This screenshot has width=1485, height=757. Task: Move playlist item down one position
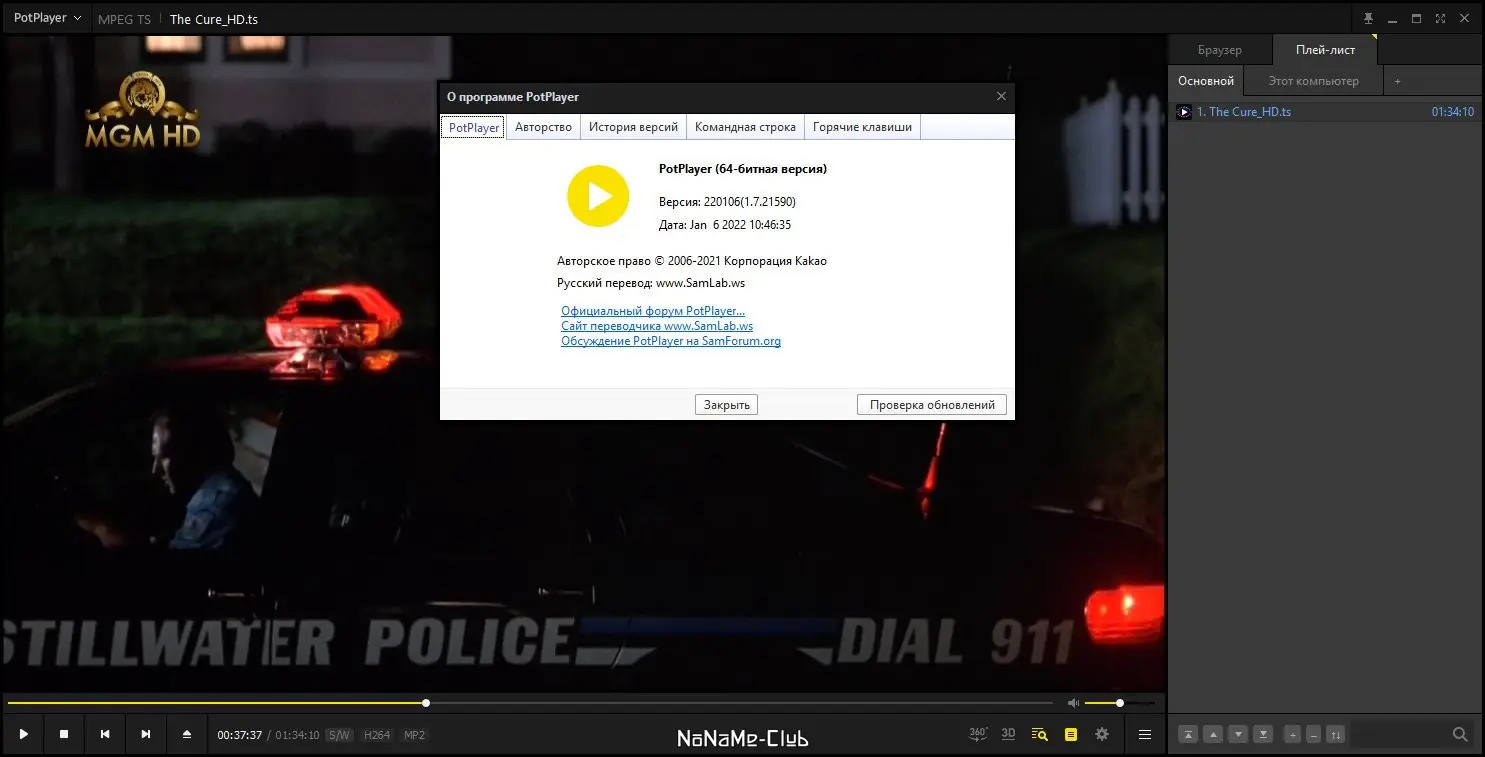pos(1238,735)
